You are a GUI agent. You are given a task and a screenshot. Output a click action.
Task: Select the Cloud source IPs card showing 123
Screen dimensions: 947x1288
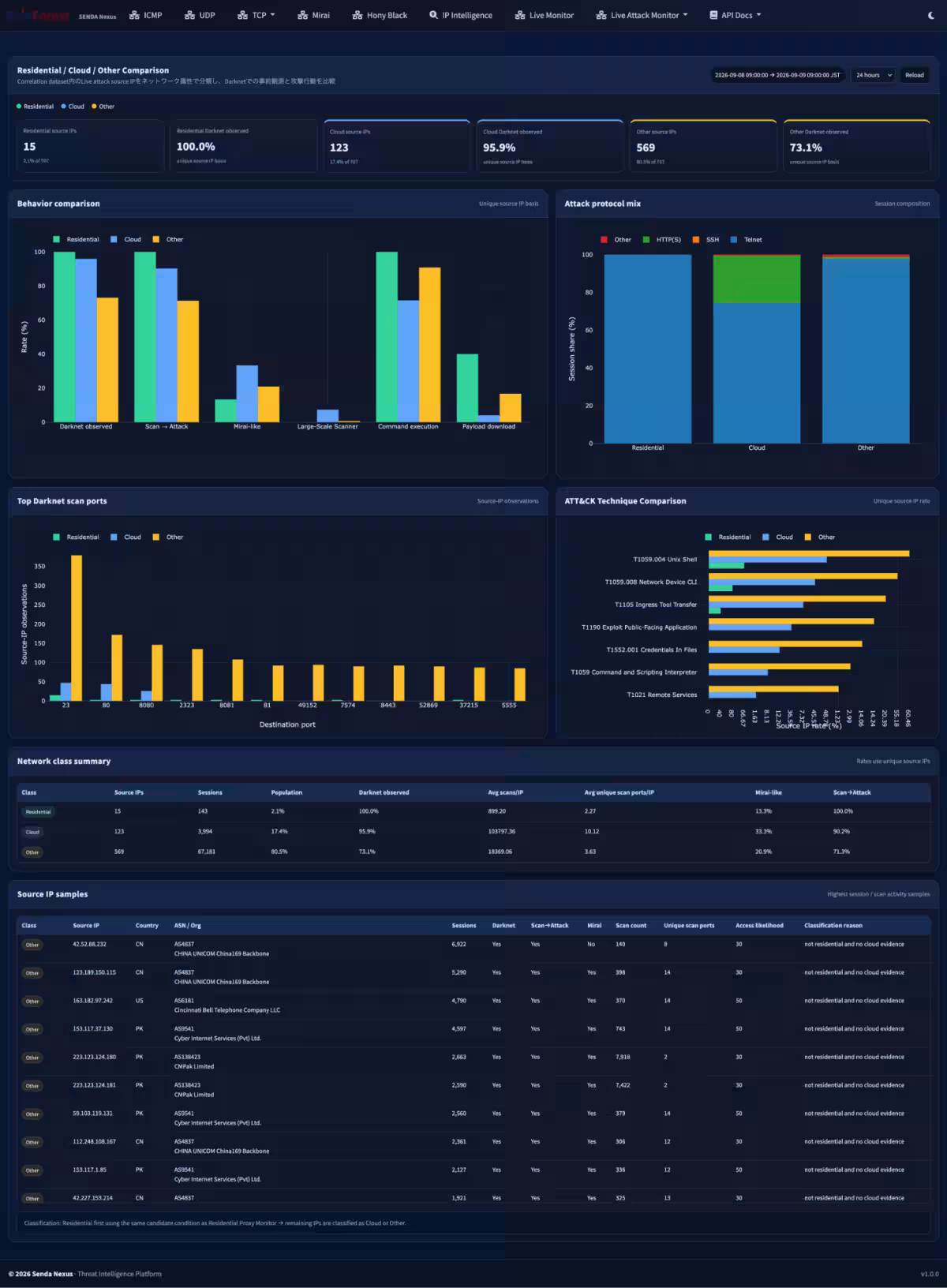[397, 146]
